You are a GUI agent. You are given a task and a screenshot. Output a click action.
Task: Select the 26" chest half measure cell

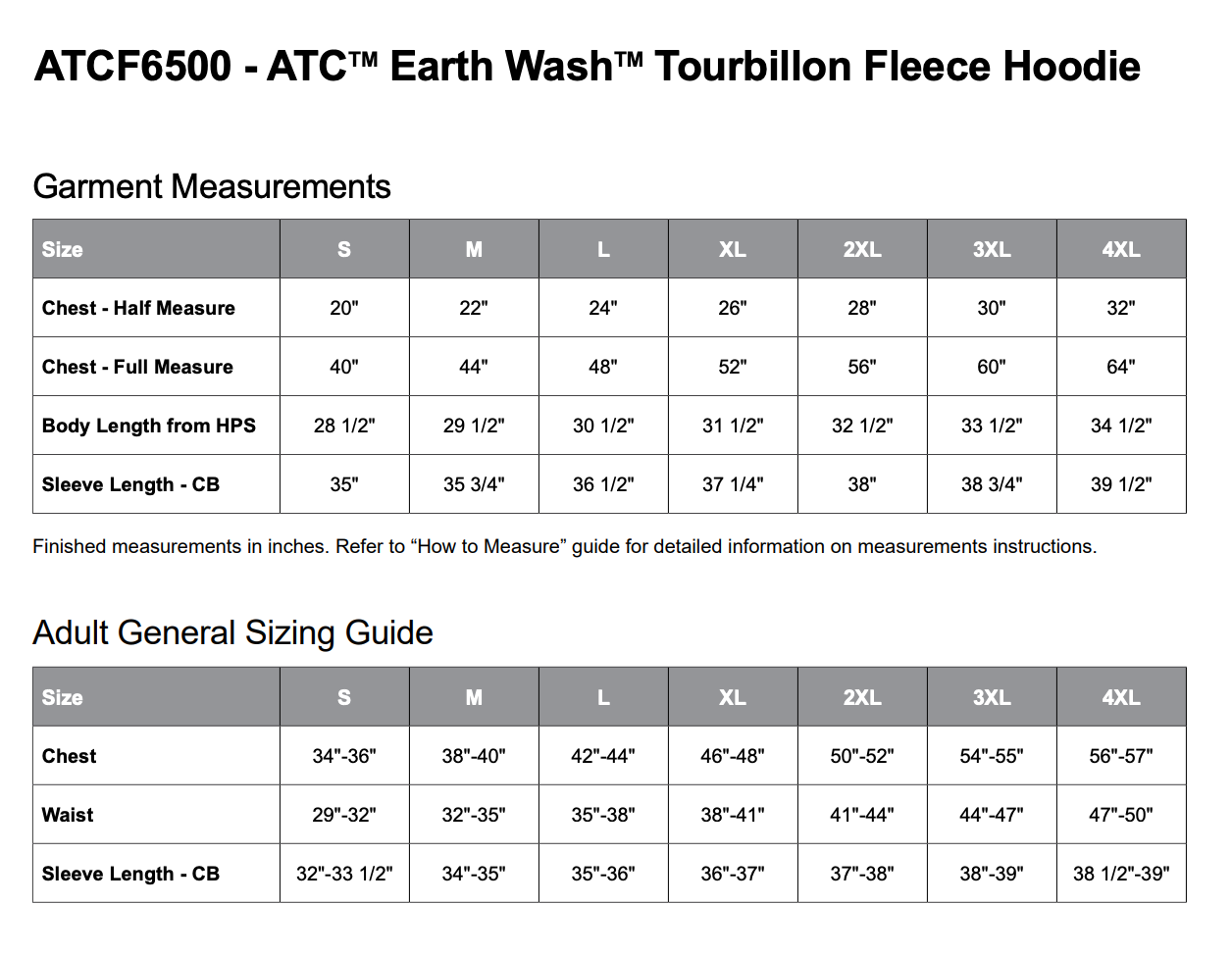click(x=732, y=308)
